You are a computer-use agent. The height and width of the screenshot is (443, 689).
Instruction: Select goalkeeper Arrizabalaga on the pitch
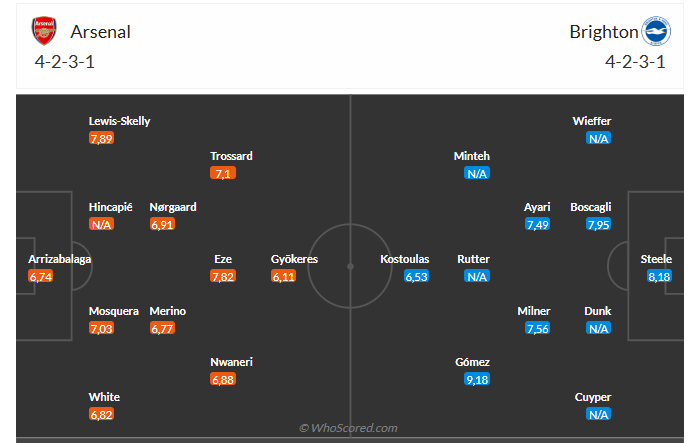[x=60, y=259]
